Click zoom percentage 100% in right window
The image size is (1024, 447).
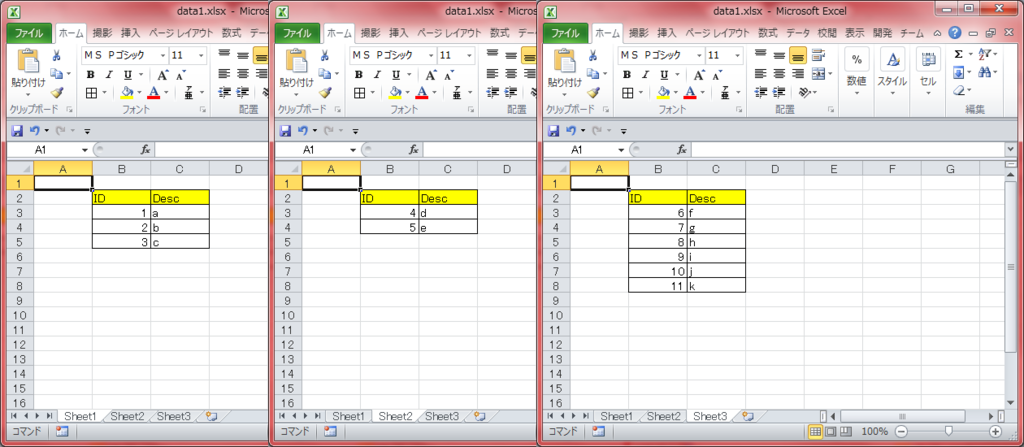tap(874, 432)
